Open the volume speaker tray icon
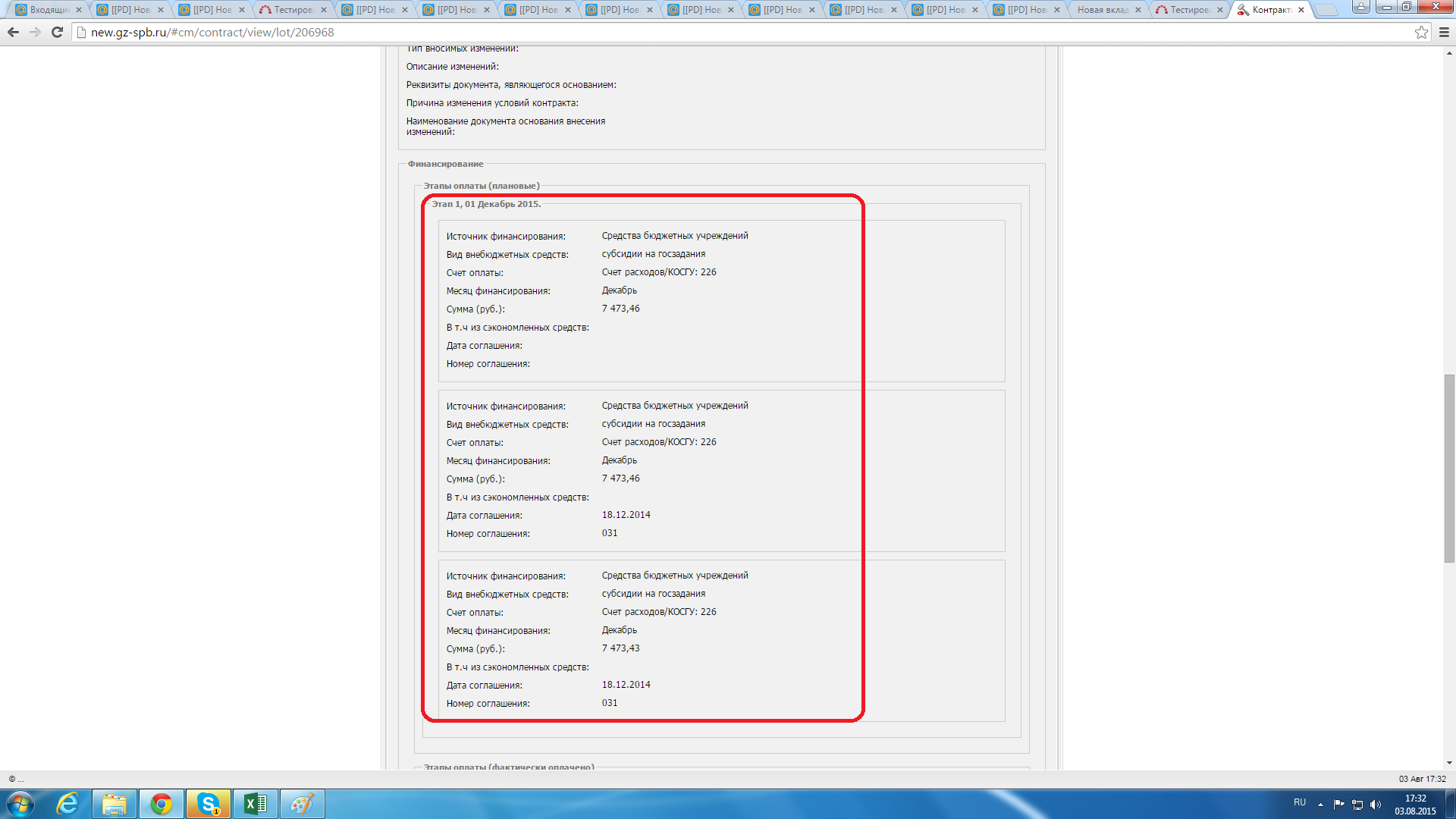The height and width of the screenshot is (819, 1456). coord(1376,804)
